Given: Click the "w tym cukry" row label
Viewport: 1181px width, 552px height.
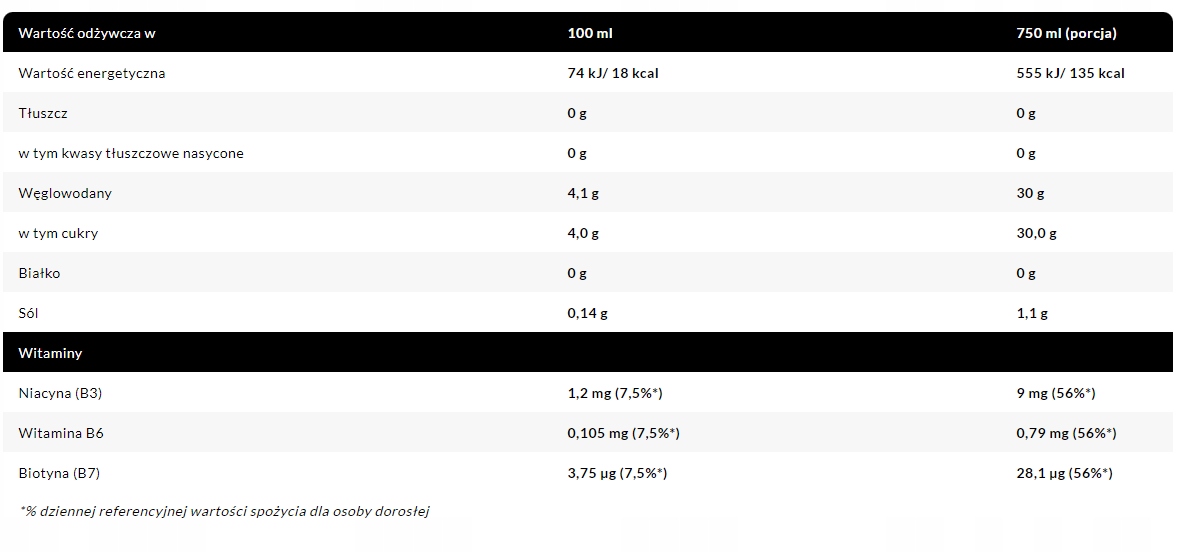Looking at the screenshot, I should [x=58, y=233].
